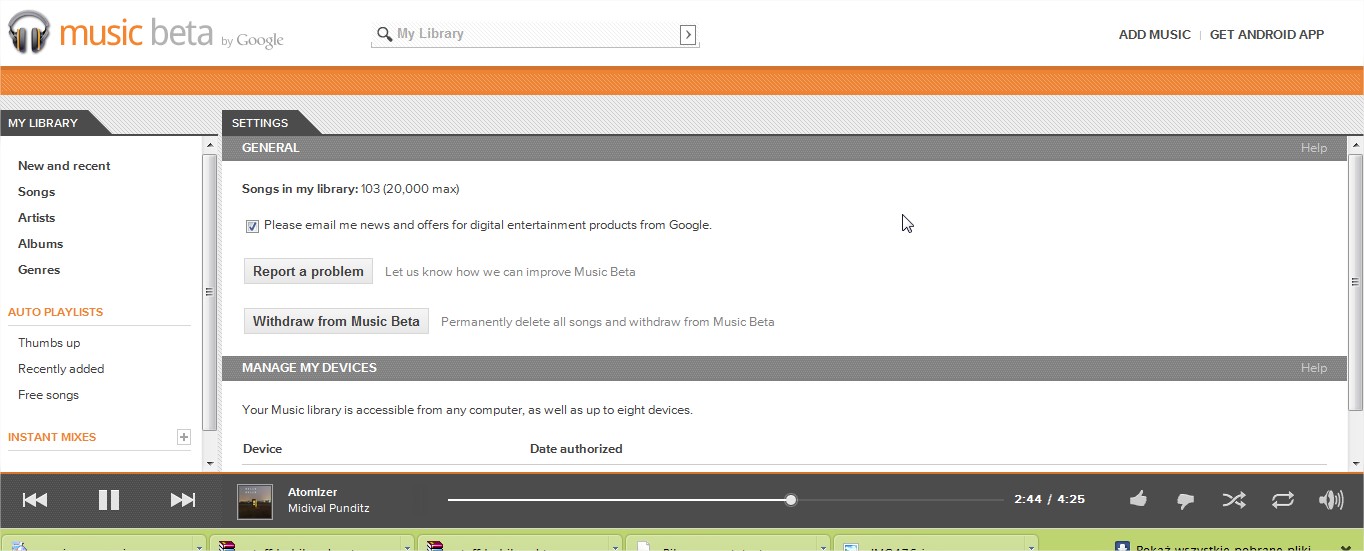Viewport: 1364px width, 551px height.
Task: Pause the currently playing song
Action: (x=109, y=500)
